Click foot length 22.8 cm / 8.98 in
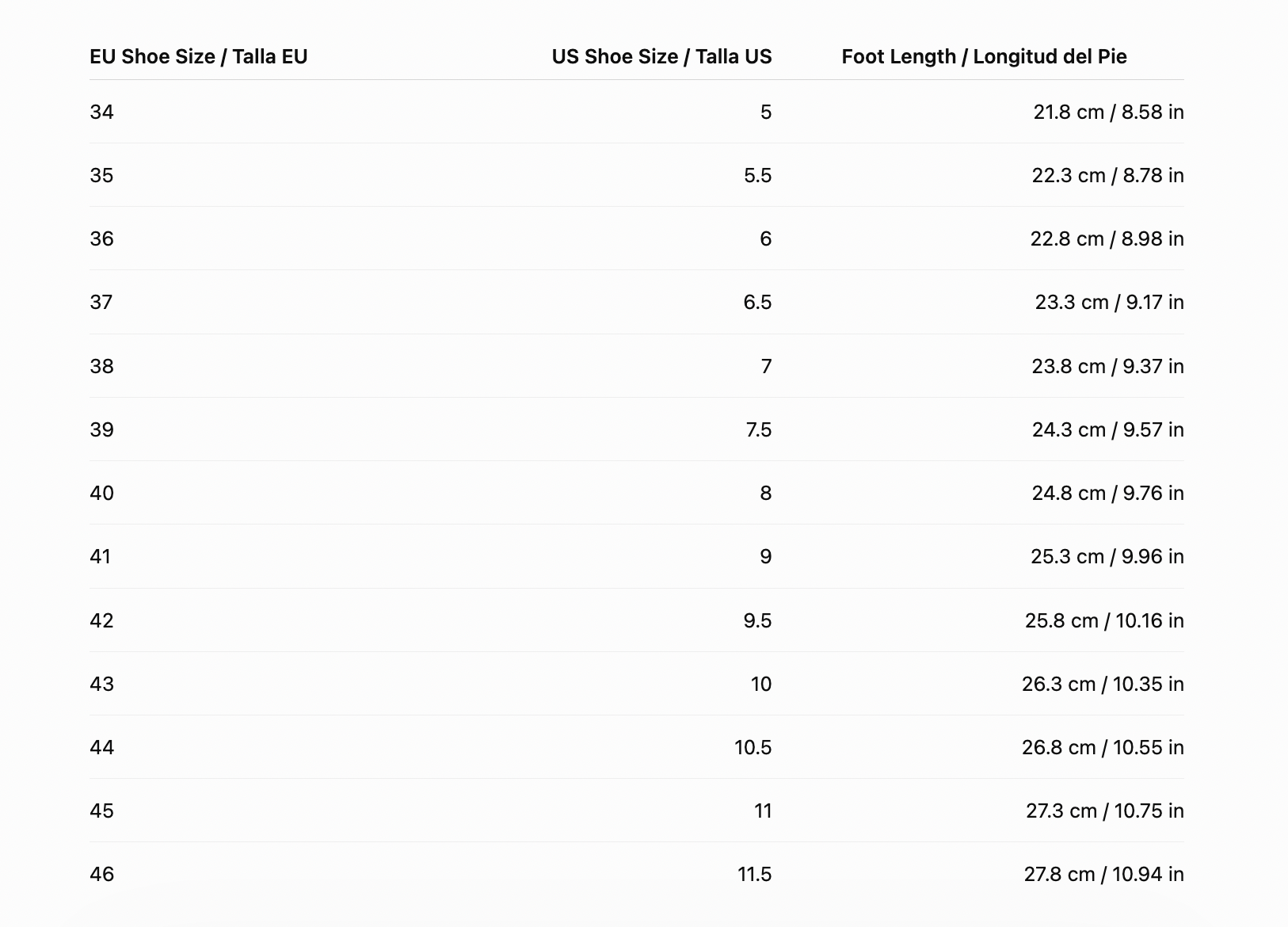Screen dimensions: 1288x927 point(1107,238)
